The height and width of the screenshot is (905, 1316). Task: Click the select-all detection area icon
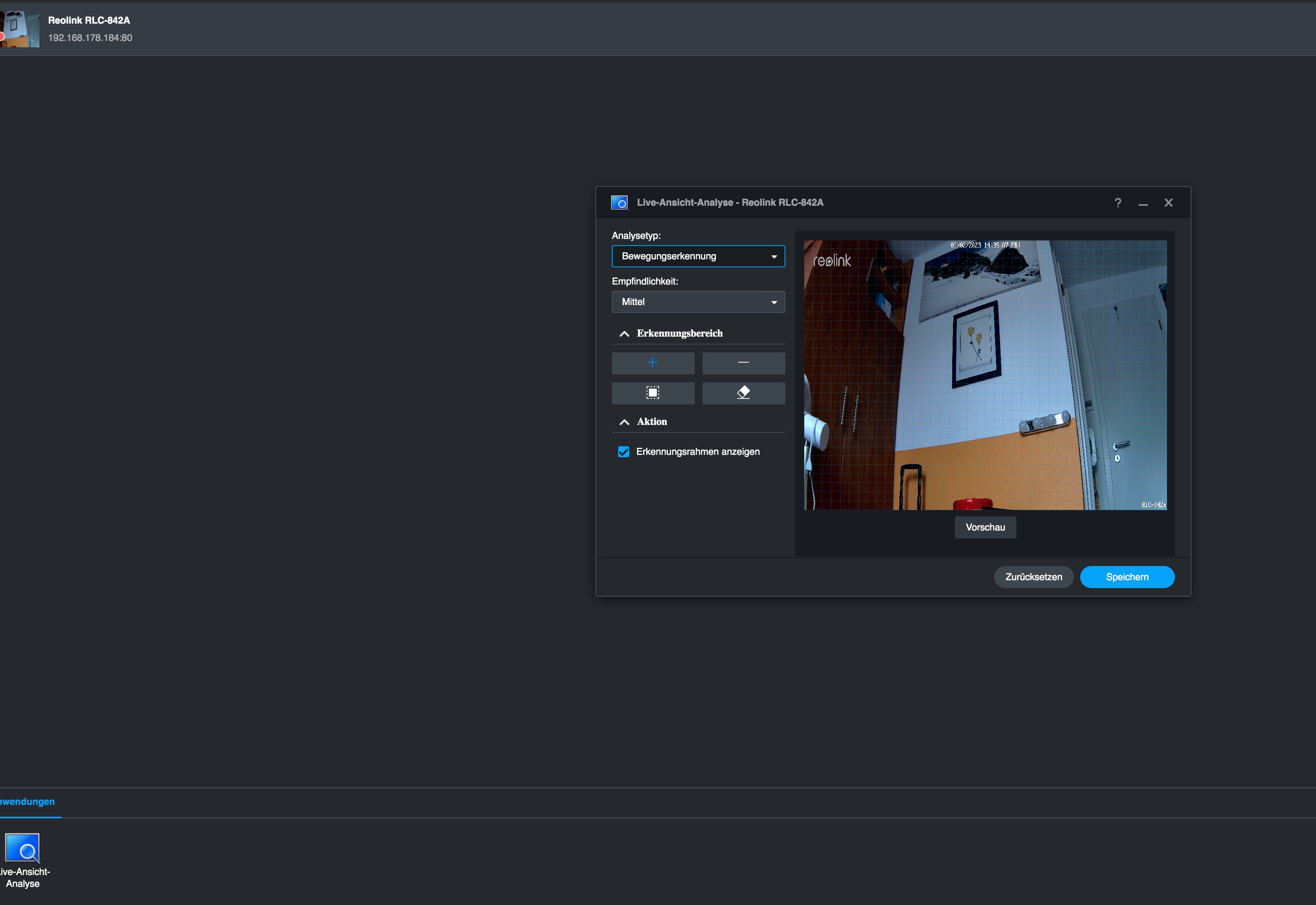click(652, 393)
